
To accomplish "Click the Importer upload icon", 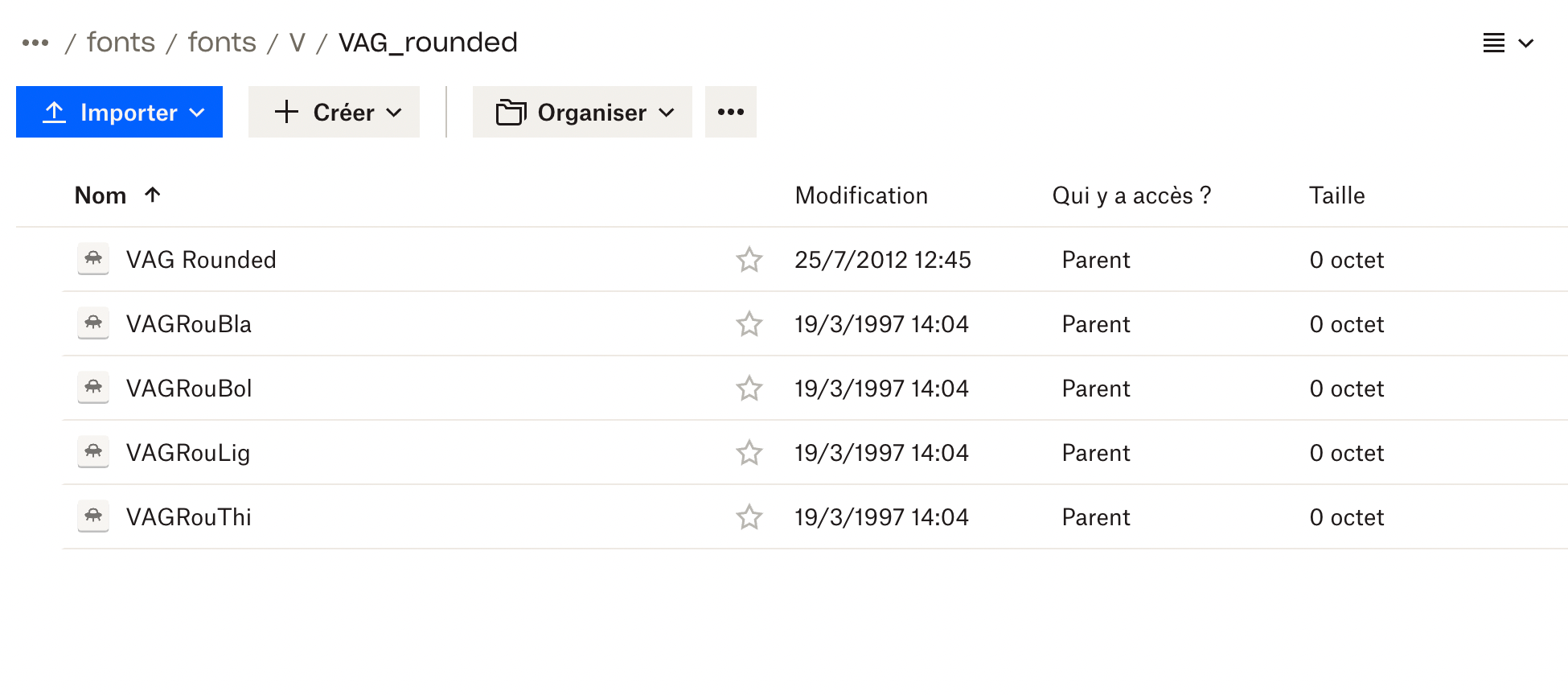I will 53,112.
